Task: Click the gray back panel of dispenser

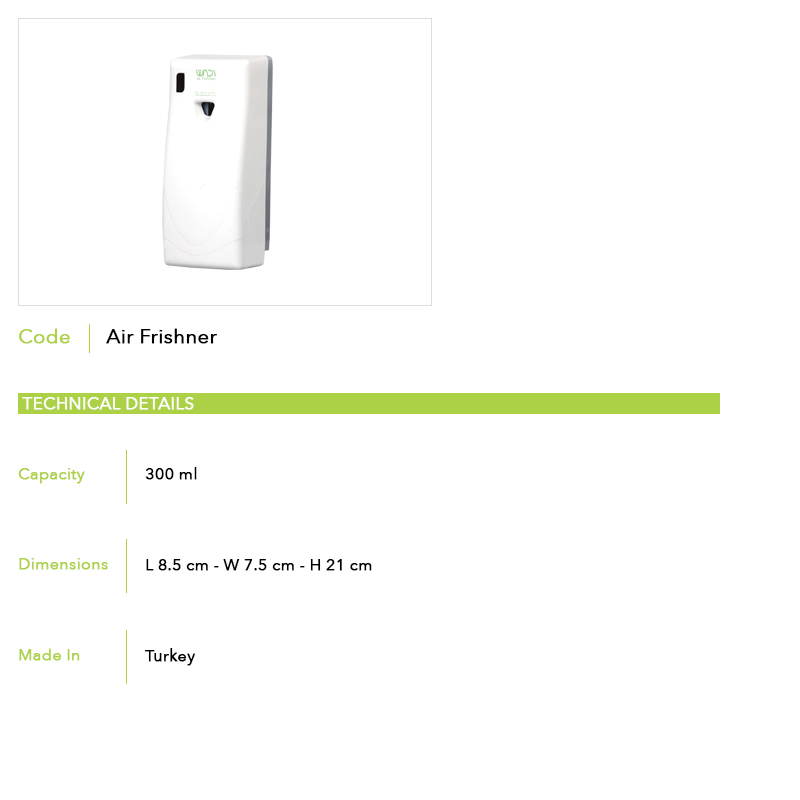Action: pos(271,160)
